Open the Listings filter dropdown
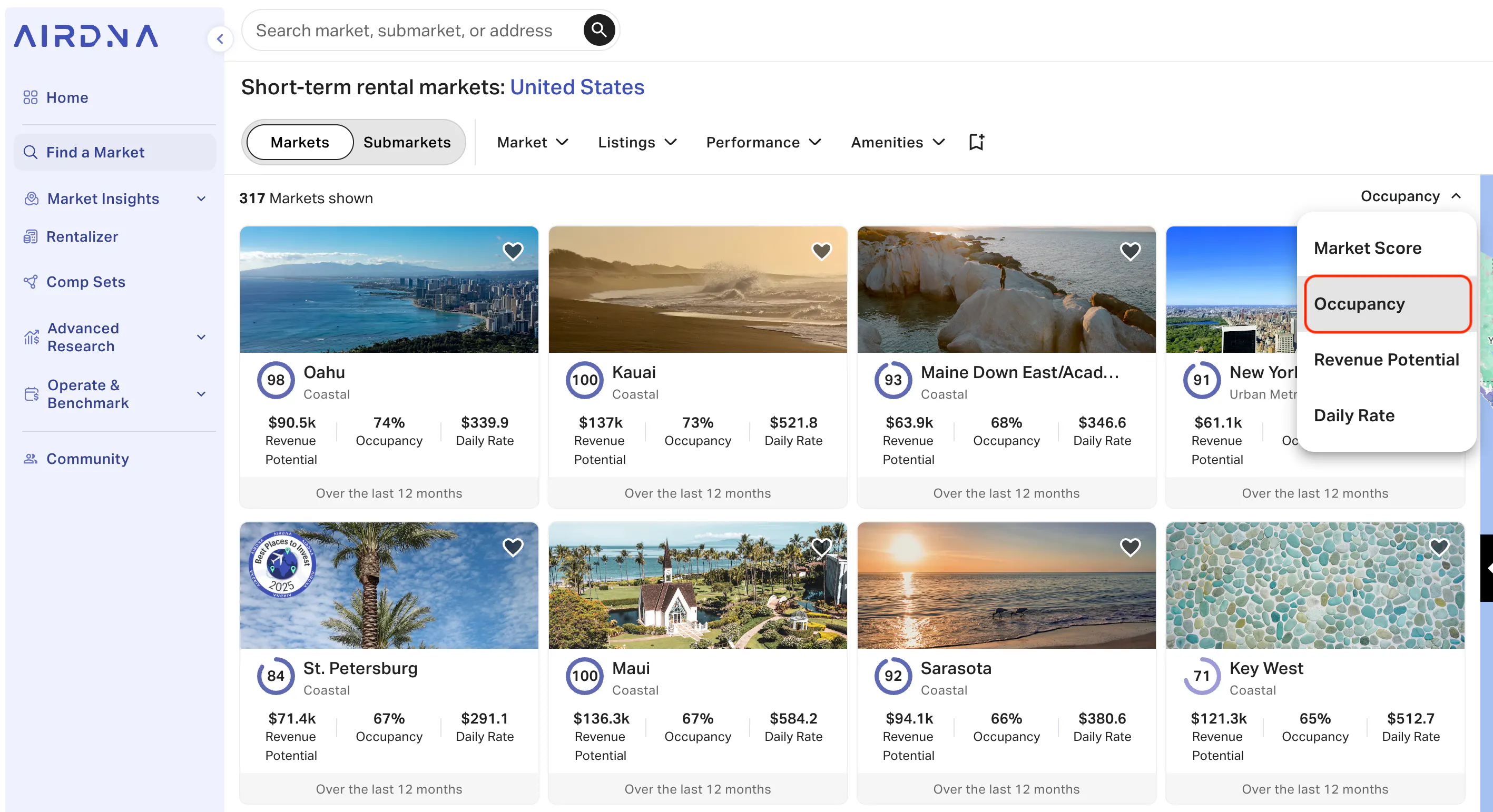 pos(637,143)
